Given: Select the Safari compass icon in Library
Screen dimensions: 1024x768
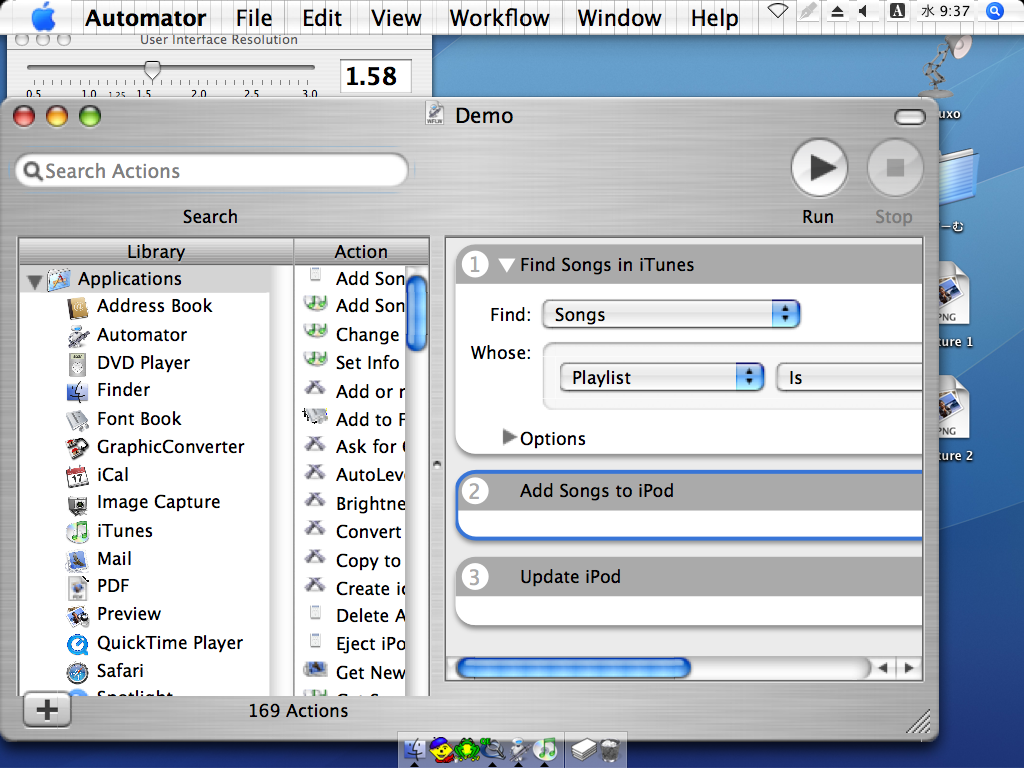Looking at the screenshot, I should (x=78, y=671).
